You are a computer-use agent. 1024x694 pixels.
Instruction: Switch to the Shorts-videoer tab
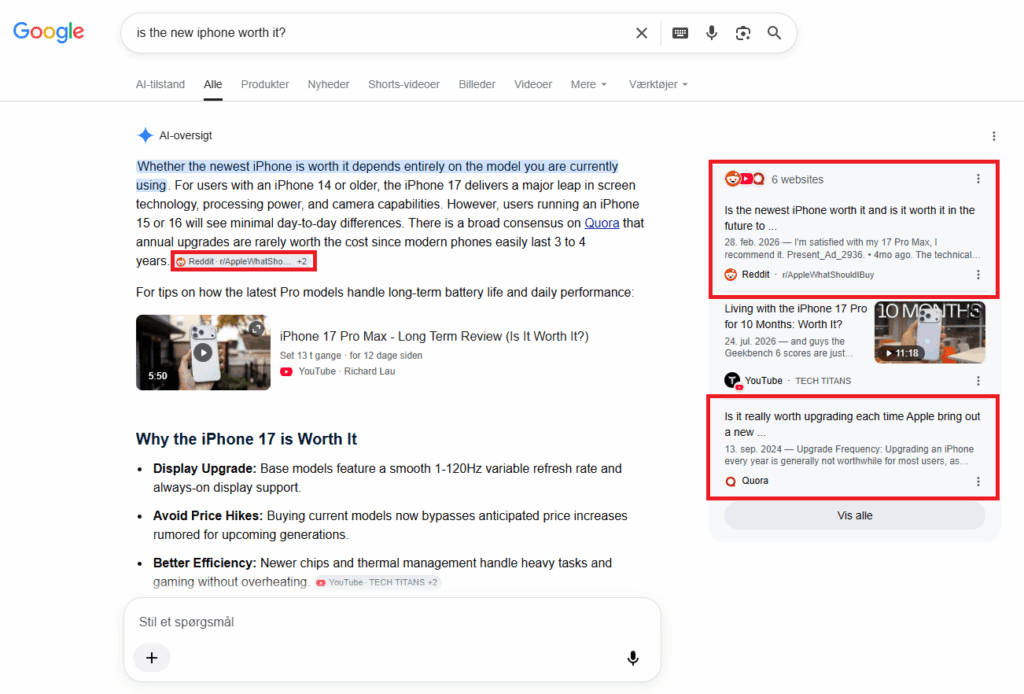tap(404, 84)
